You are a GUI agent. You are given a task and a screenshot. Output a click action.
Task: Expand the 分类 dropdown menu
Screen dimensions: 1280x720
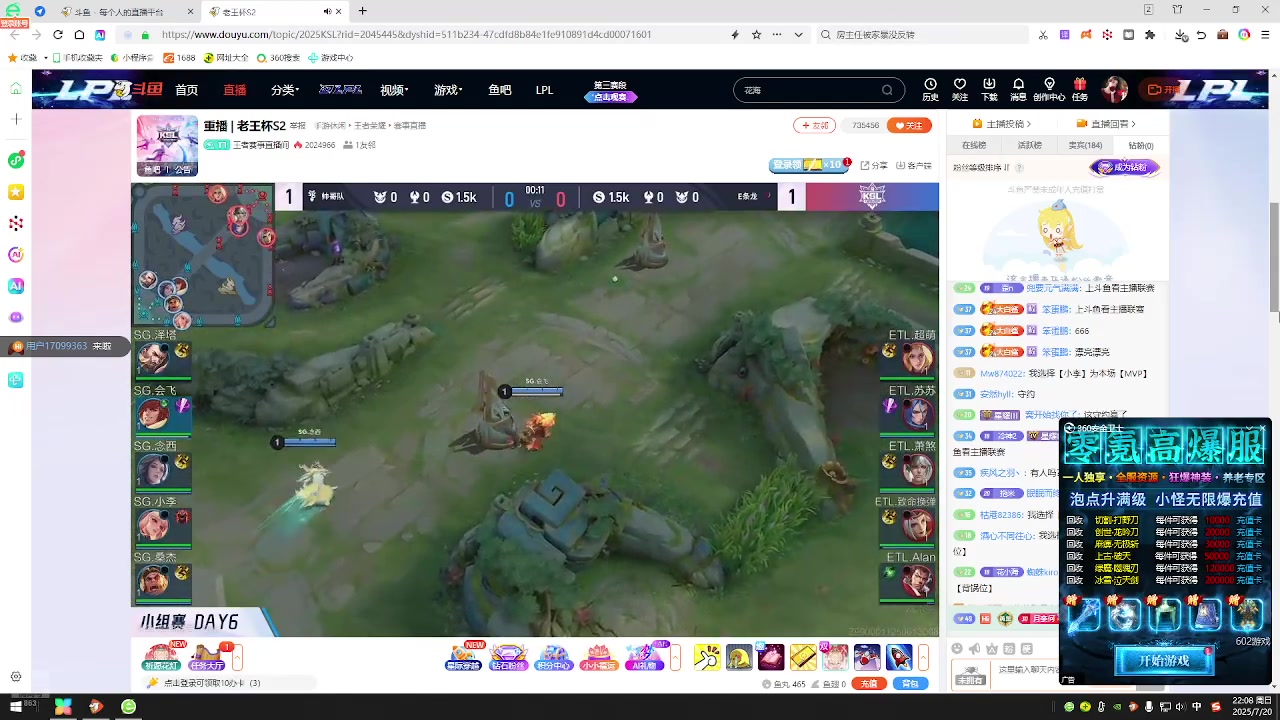[284, 90]
